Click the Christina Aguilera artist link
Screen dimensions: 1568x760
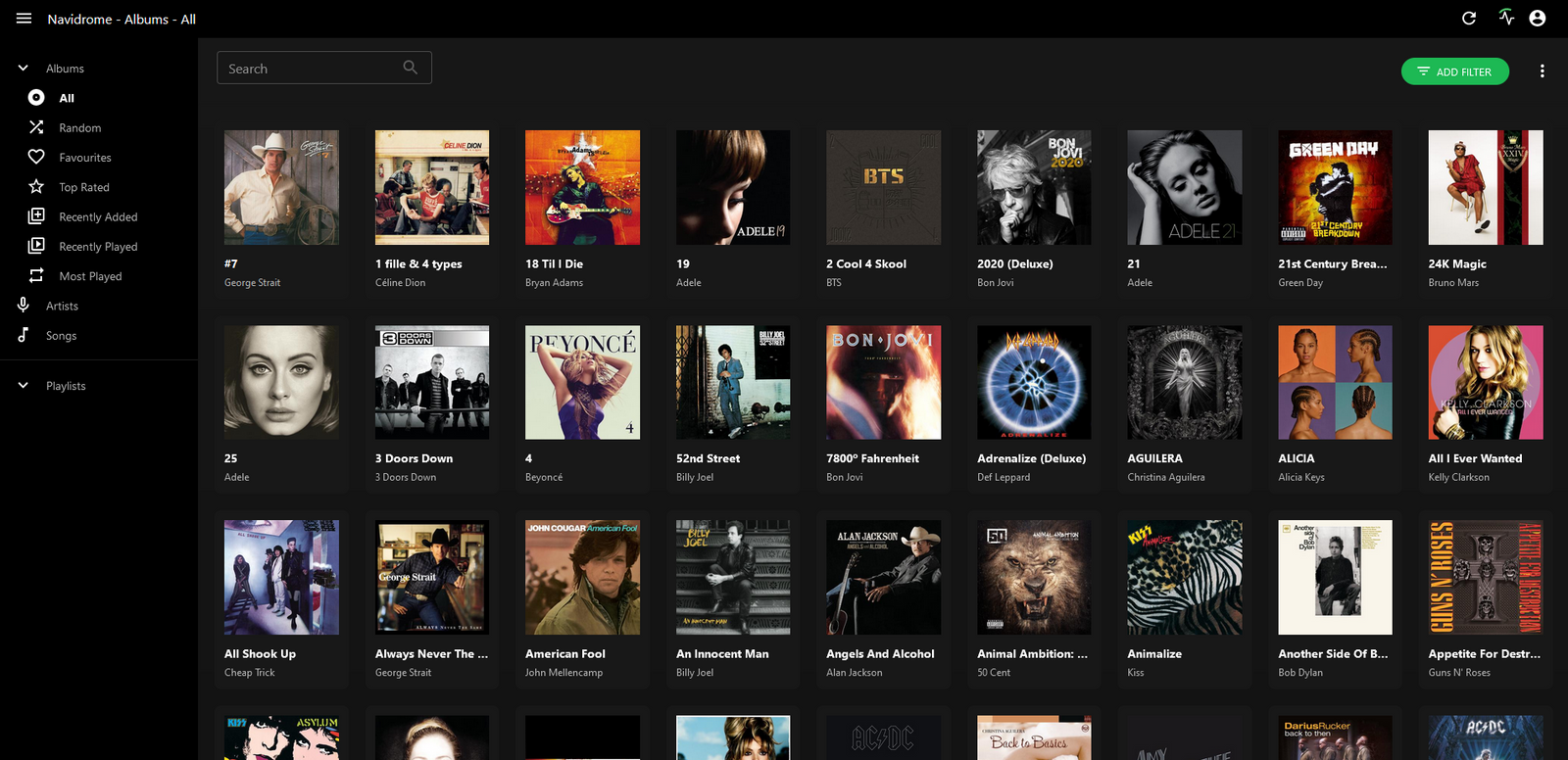[1166, 478]
